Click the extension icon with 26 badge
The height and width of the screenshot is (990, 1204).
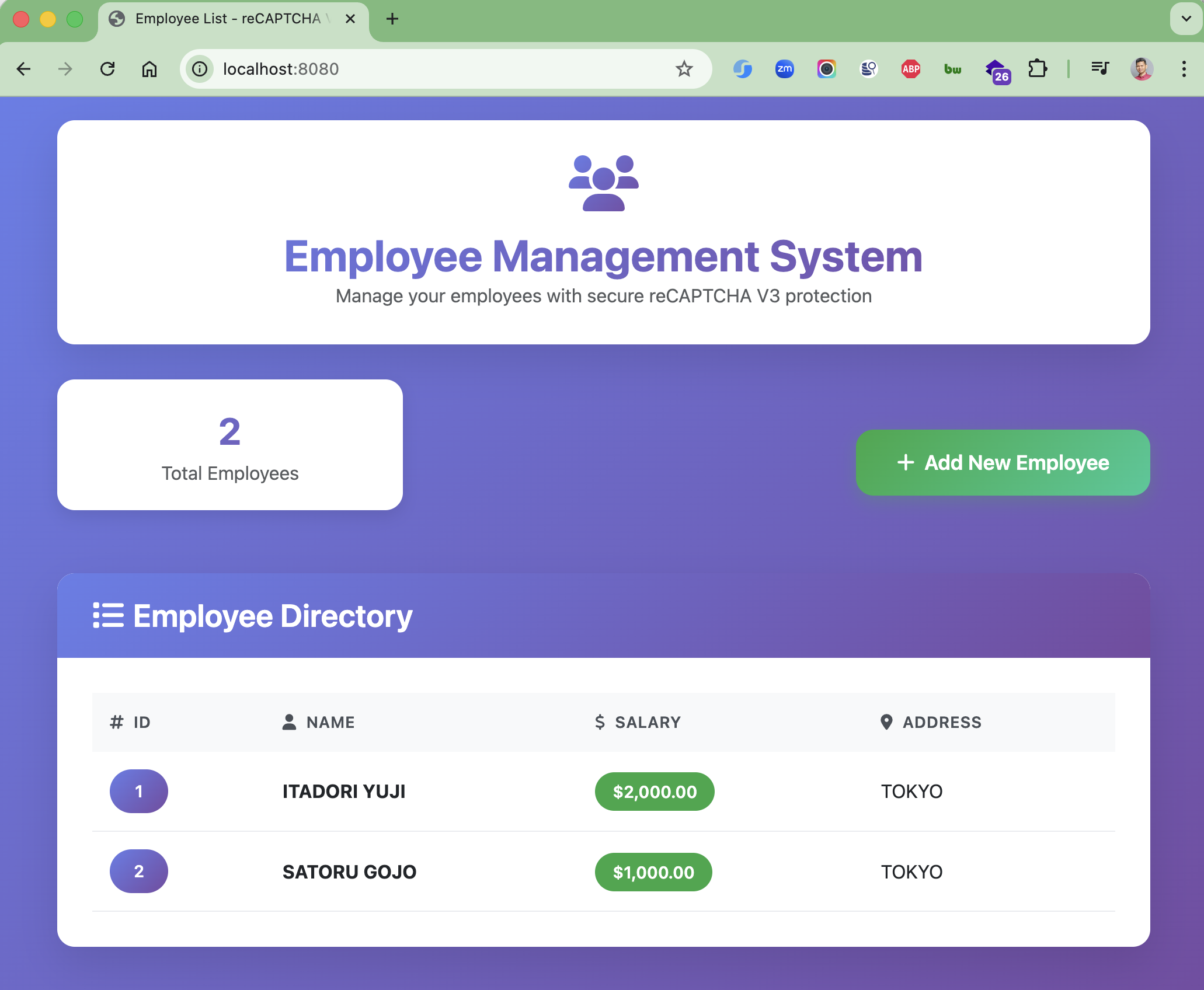[997, 70]
